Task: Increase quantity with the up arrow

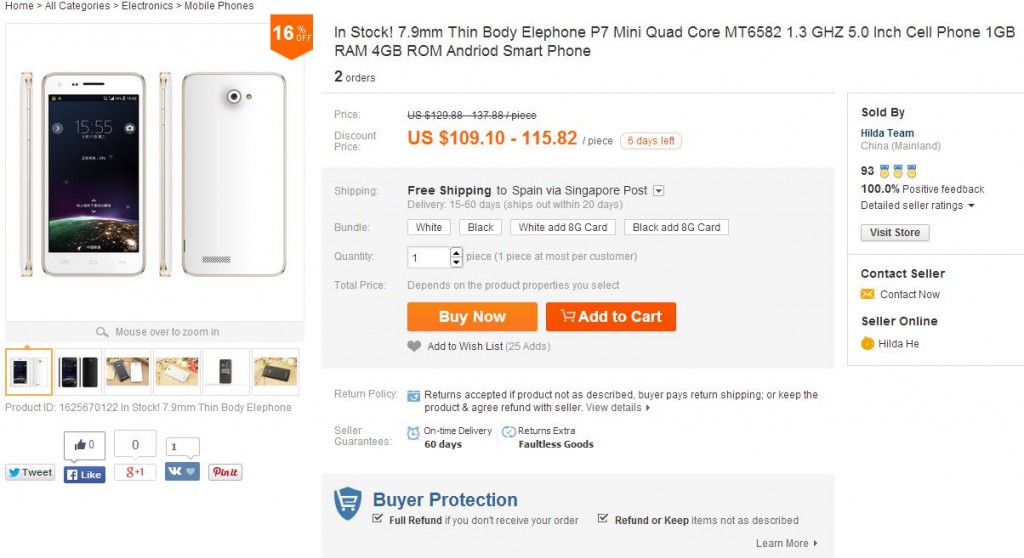Action: pyautogui.click(x=457, y=252)
